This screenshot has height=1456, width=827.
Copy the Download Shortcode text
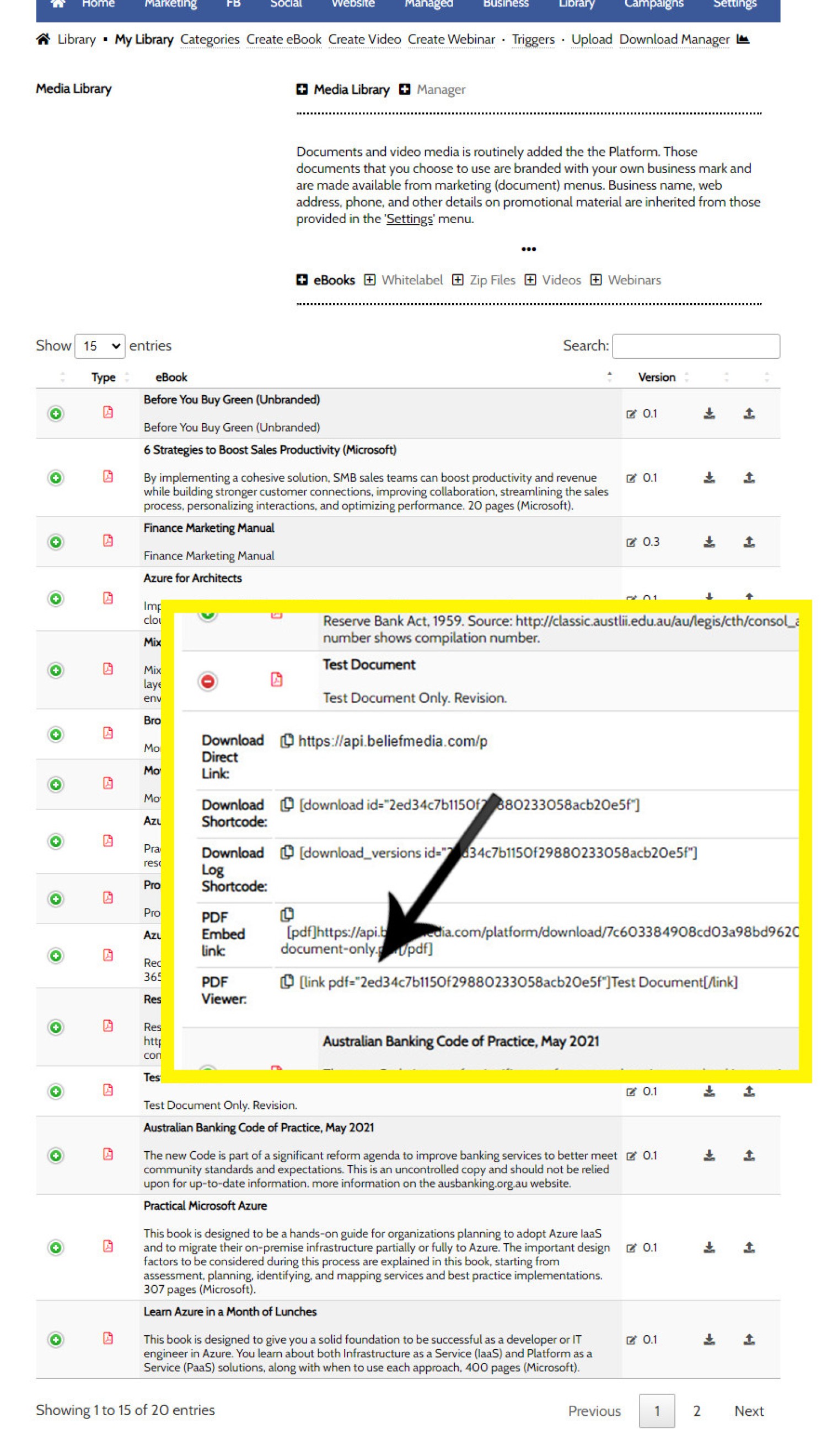coord(287,804)
